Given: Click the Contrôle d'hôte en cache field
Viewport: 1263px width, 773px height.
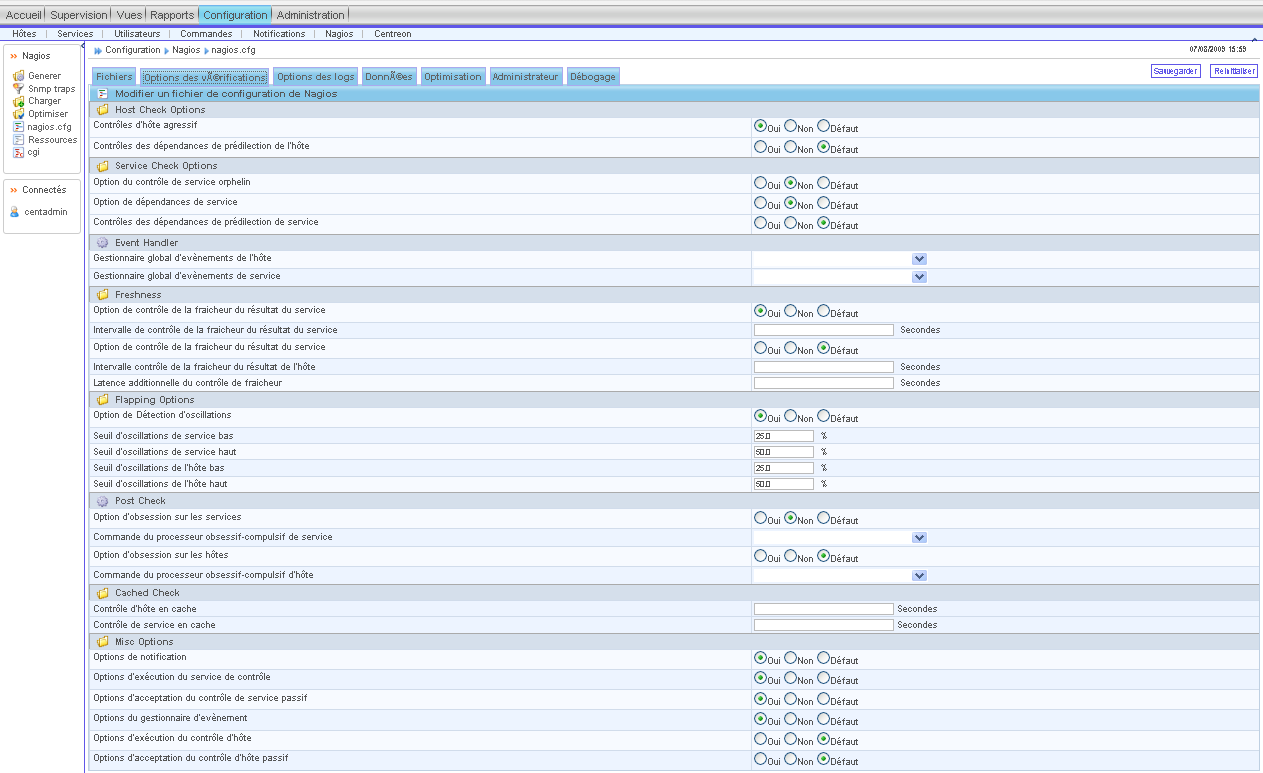Looking at the screenshot, I should [x=823, y=609].
